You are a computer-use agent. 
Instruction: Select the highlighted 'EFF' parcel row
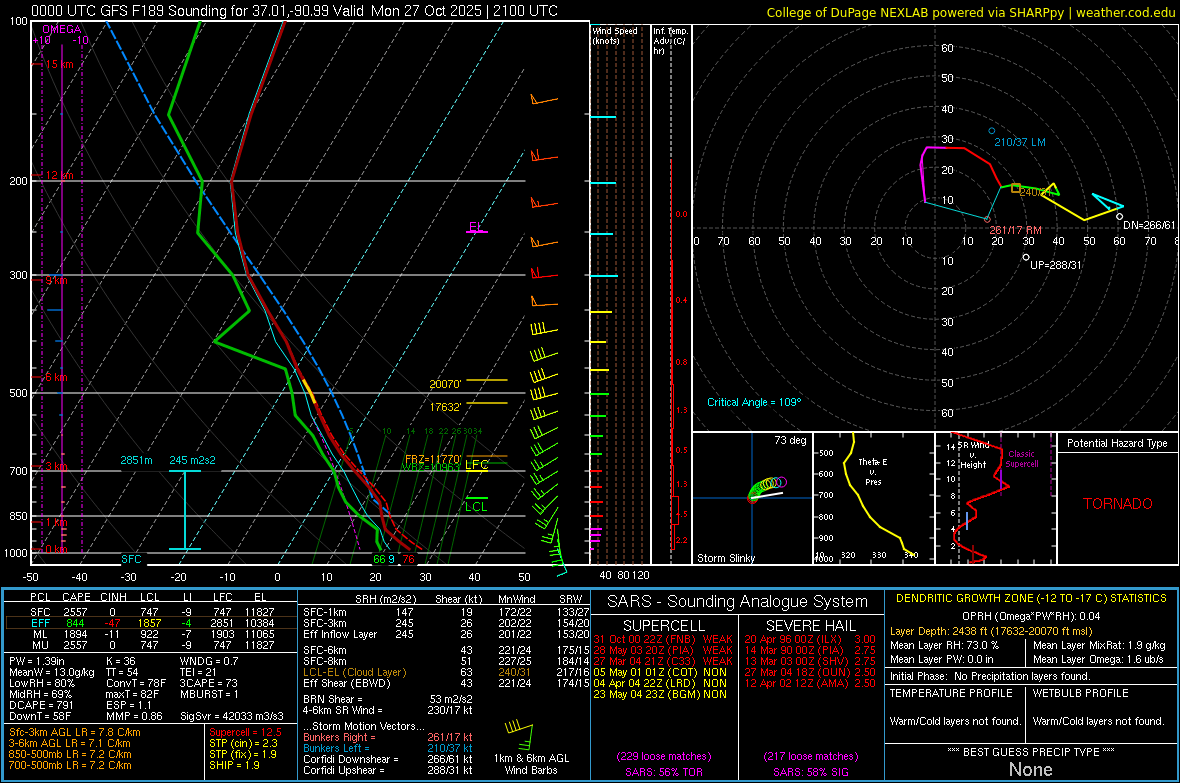[151, 623]
